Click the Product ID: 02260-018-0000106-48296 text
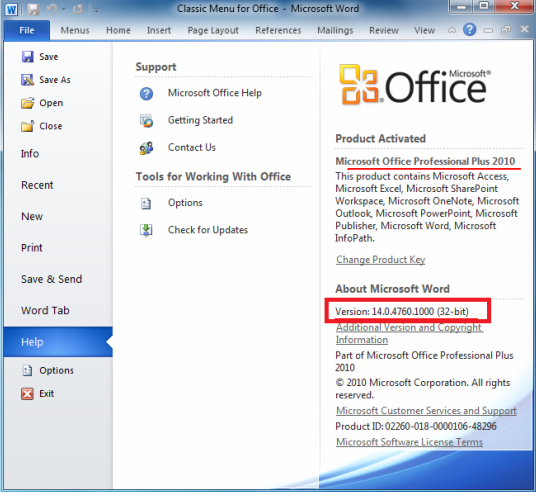This screenshot has width=536, height=492. click(416, 426)
